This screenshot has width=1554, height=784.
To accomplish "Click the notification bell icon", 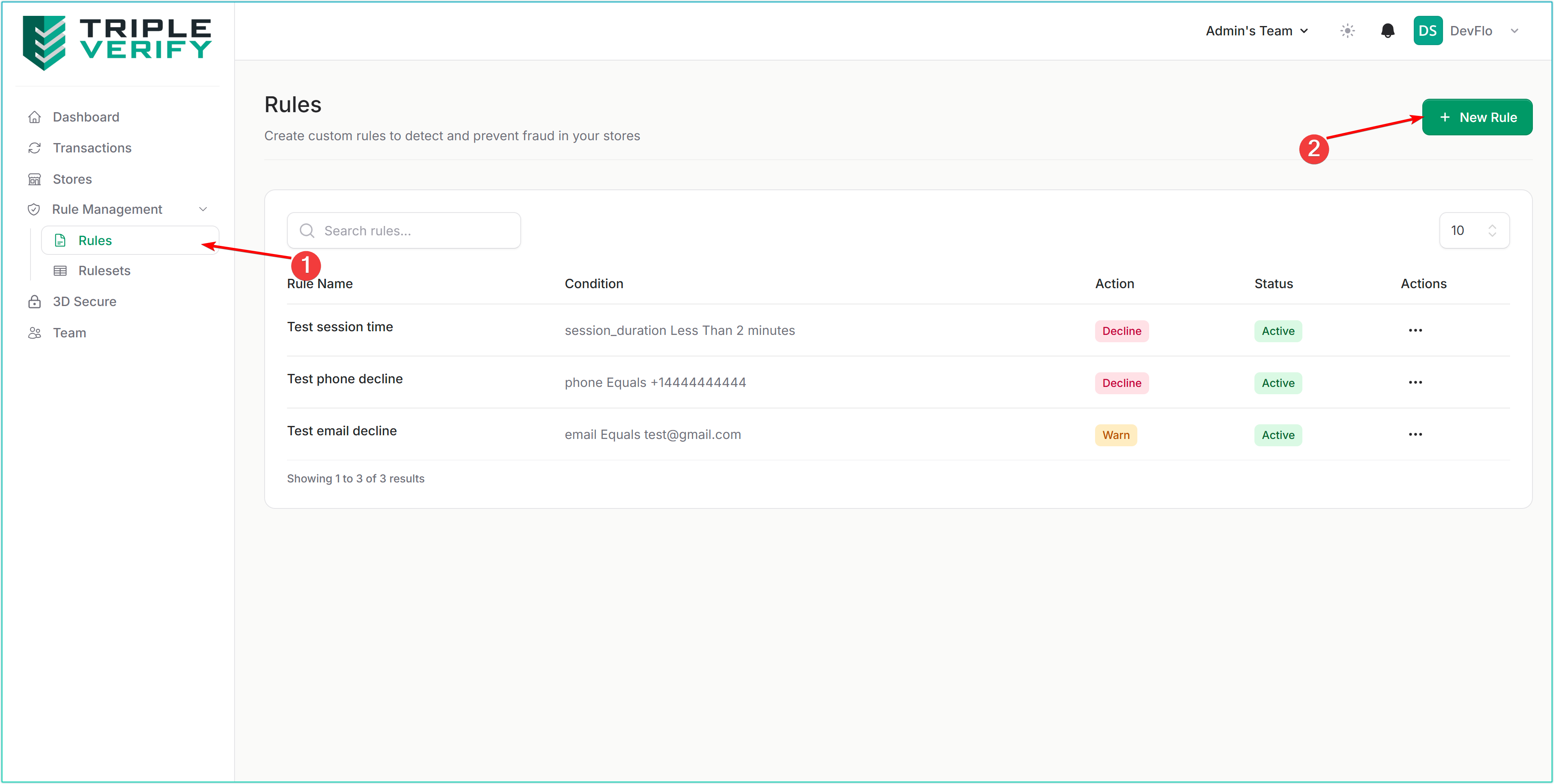I will (1387, 31).
